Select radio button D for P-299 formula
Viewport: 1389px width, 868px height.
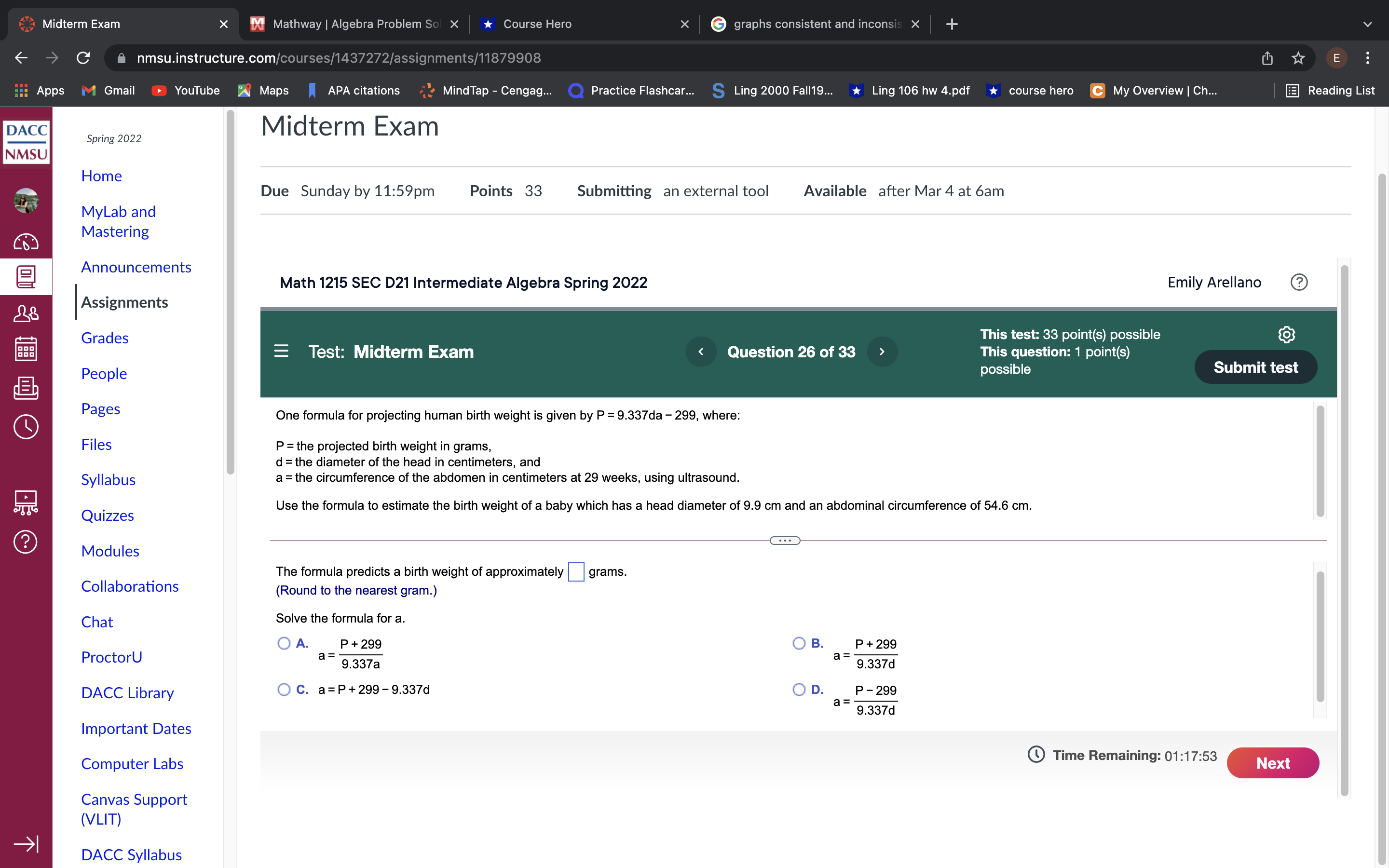[x=798, y=689]
